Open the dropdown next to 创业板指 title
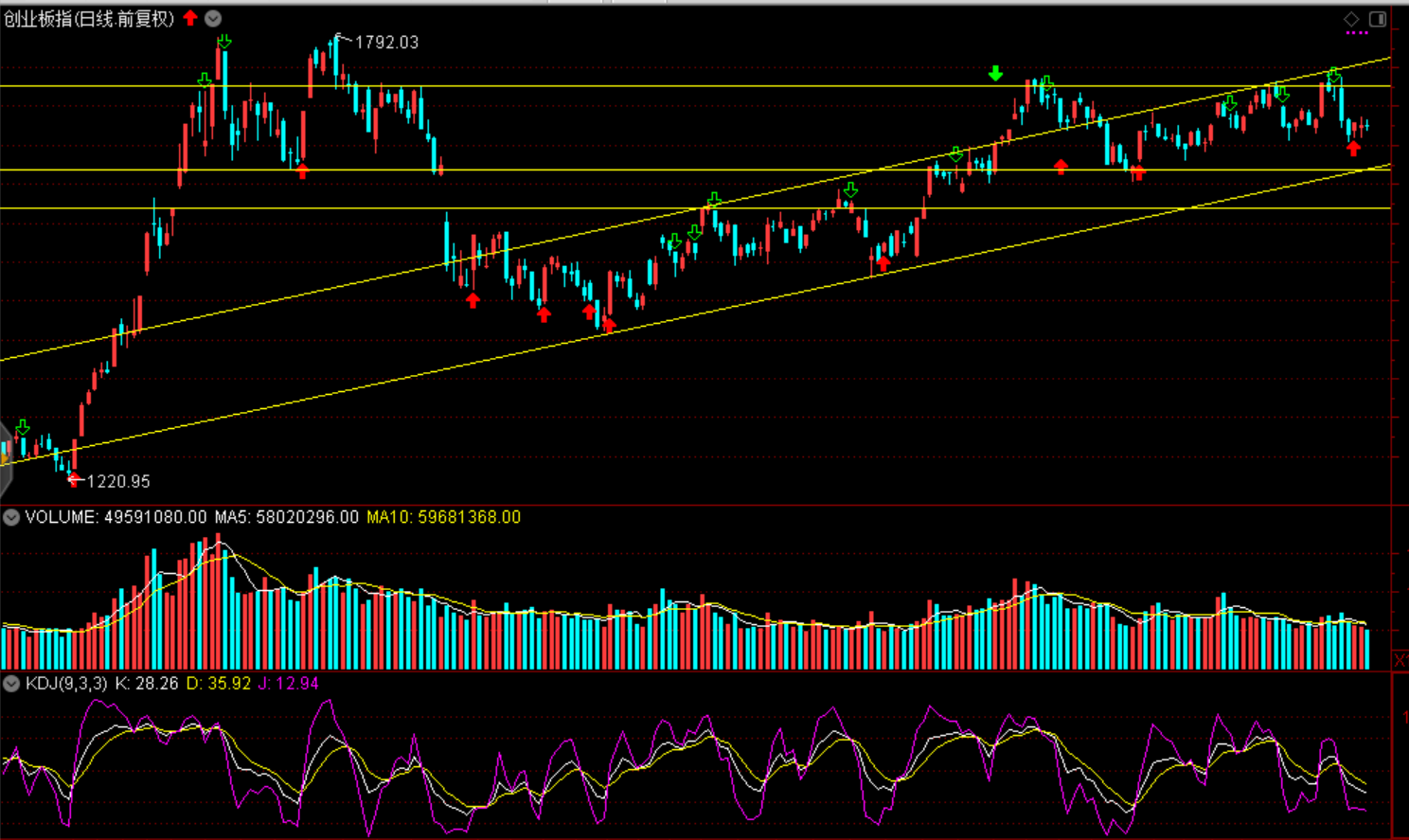This screenshot has width=1409, height=840. pyautogui.click(x=213, y=18)
